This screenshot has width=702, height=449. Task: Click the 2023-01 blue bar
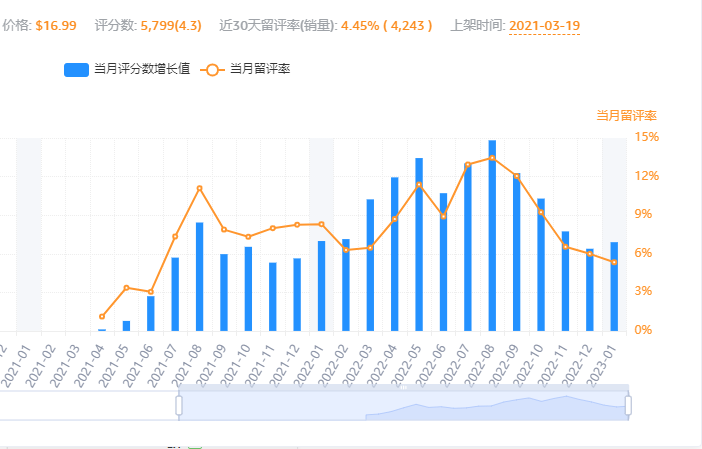pyautogui.click(x=614, y=287)
